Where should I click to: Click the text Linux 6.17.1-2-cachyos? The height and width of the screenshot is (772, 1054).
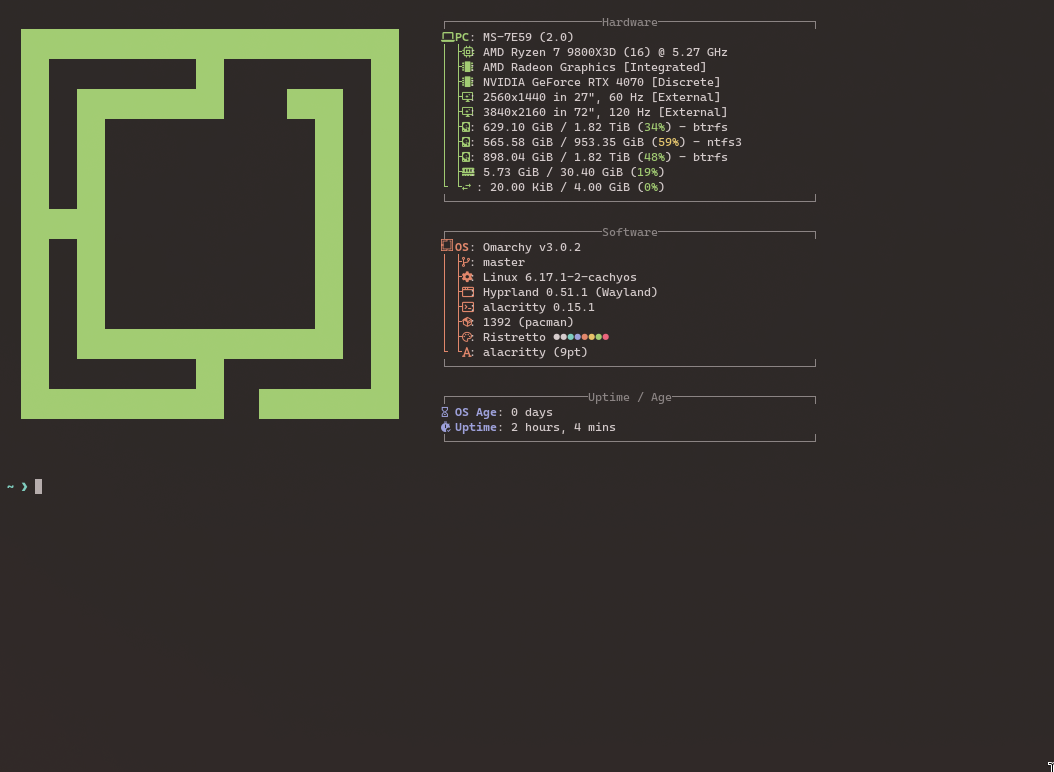(x=559, y=277)
